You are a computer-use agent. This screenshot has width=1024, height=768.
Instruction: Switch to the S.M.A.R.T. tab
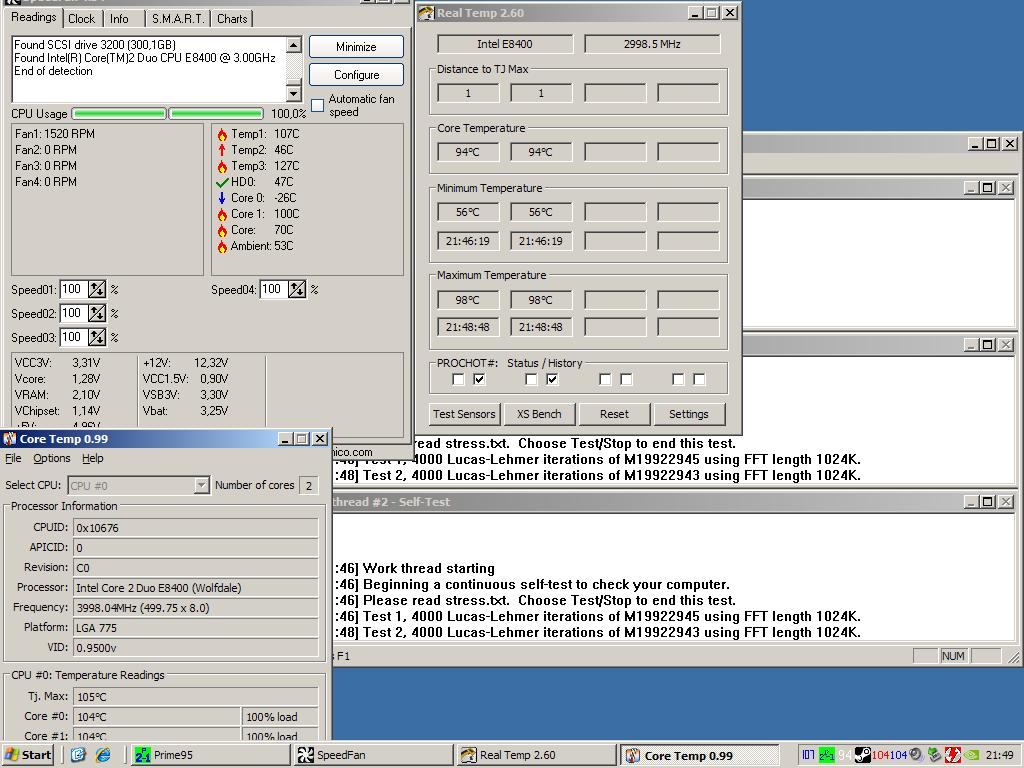[177, 18]
